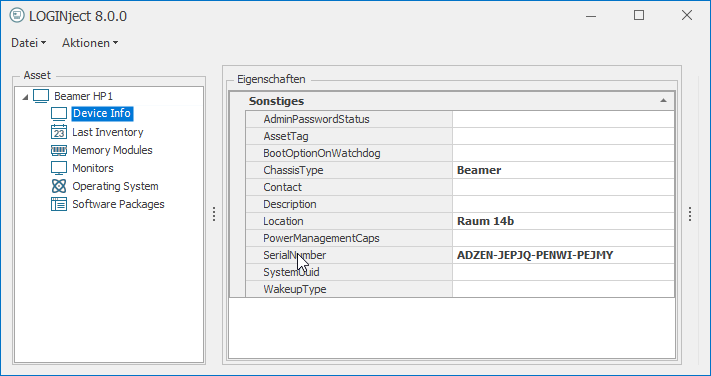This screenshot has height=376, width=711.
Task: Click the Device Info screen icon
Action: 59,113
